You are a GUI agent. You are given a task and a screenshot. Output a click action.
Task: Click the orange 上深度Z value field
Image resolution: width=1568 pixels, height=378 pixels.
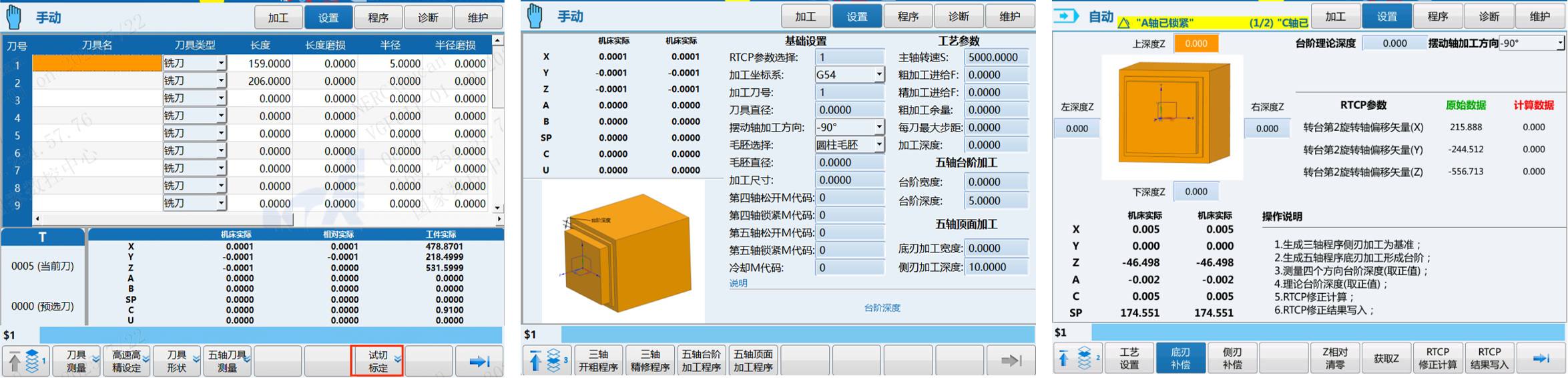point(1196,44)
